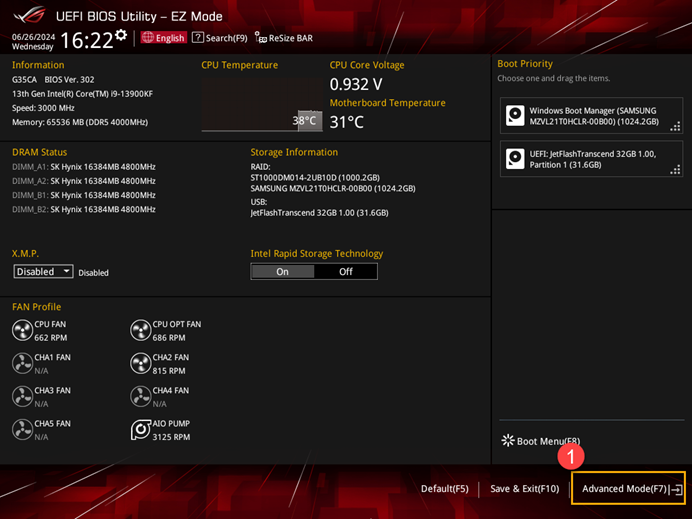692x519 pixels.
Task: Click the 38°C CPU temperature label
Action: 304,121
